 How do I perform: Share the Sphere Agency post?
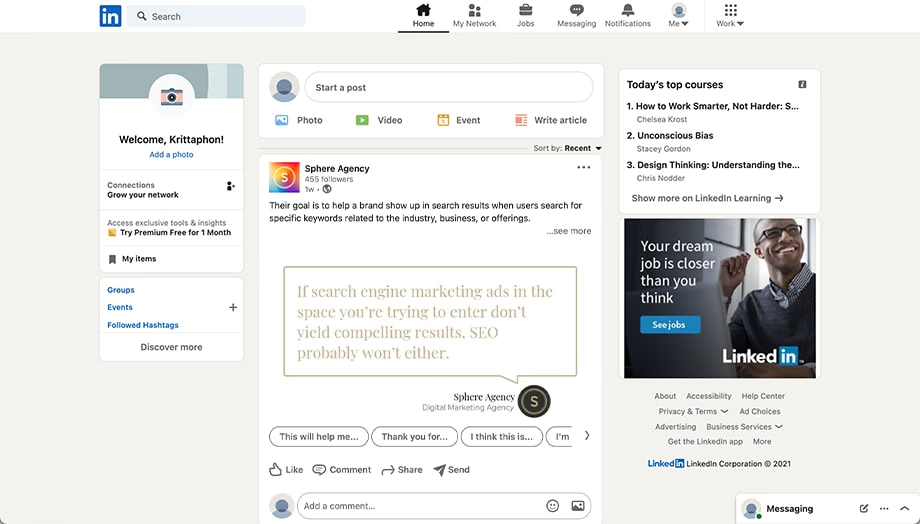coord(402,469)
